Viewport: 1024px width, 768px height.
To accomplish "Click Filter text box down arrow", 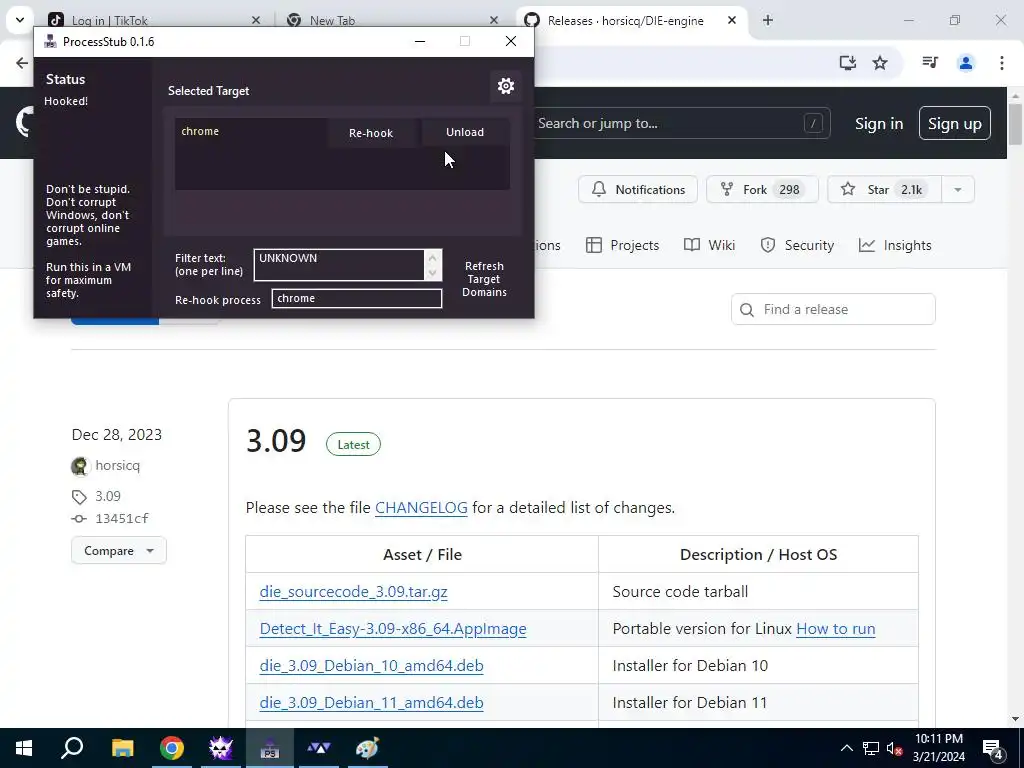I will click(432, 272).
